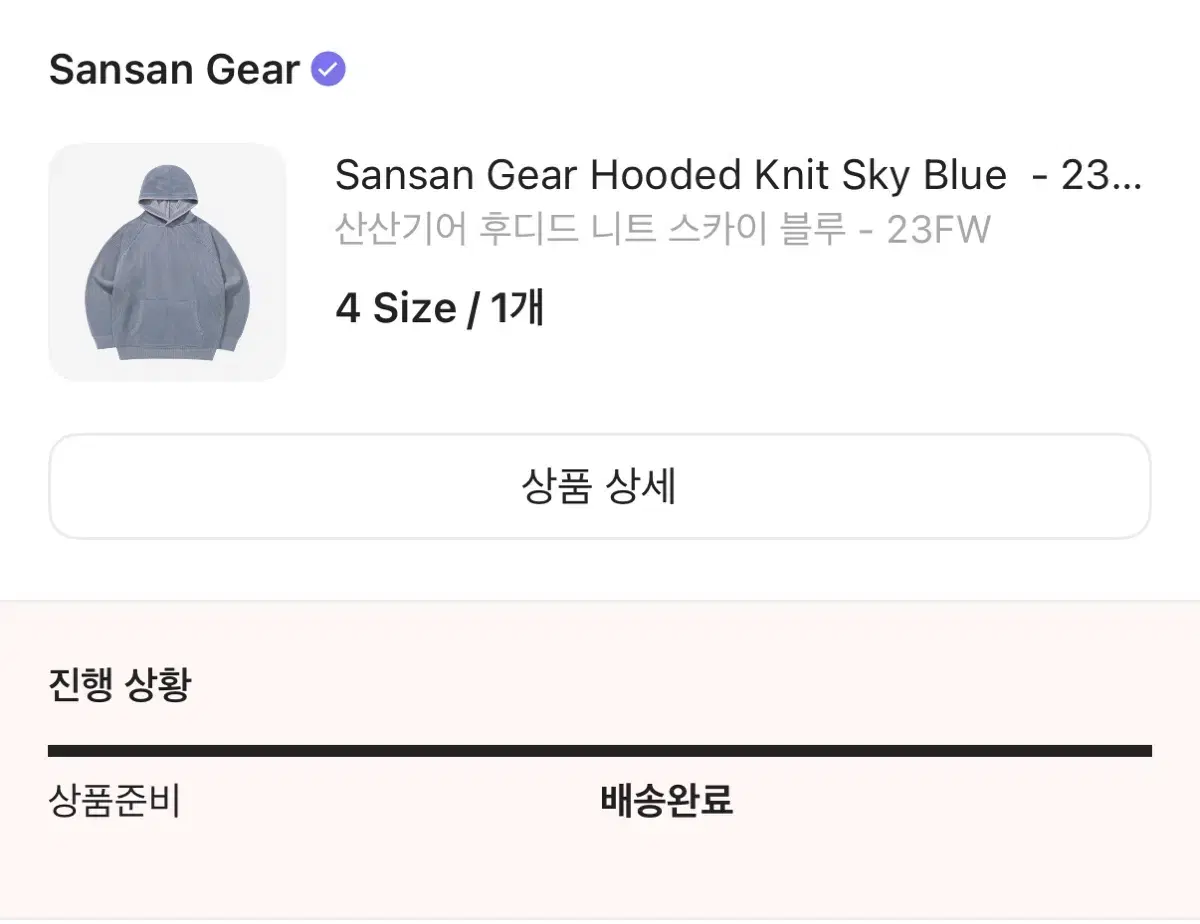Click the black order progress bar
This screenshot has width=1200, height=924.
pos(600,751)
